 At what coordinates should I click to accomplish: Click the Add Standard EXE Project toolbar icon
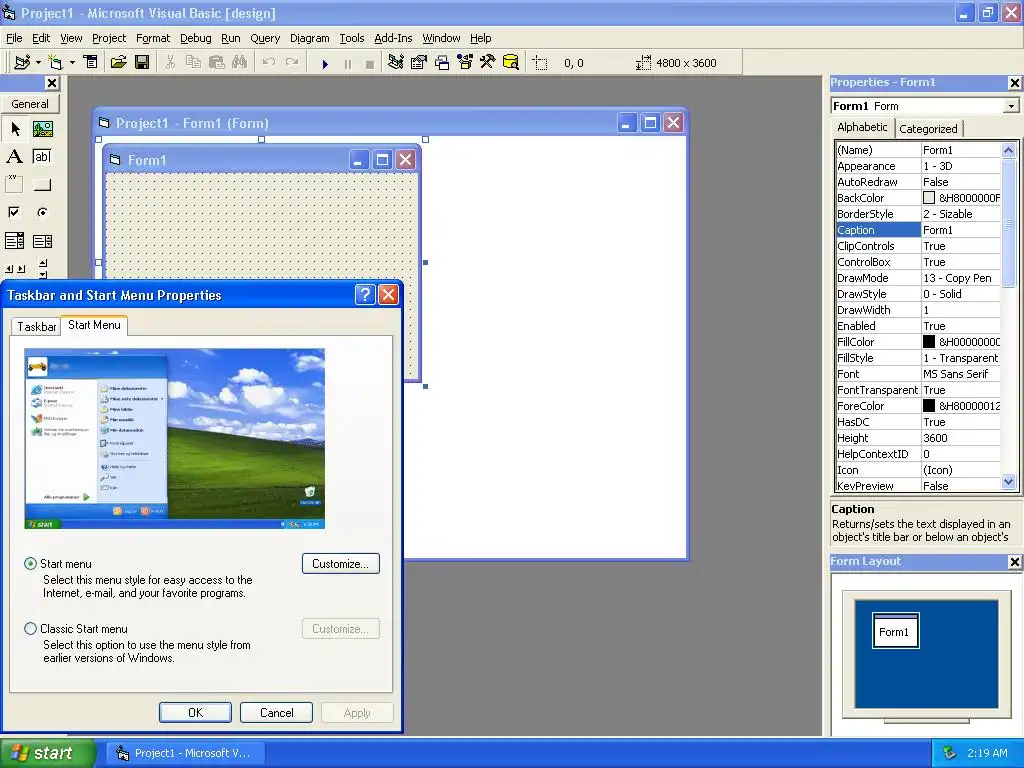tap(22, 62)
